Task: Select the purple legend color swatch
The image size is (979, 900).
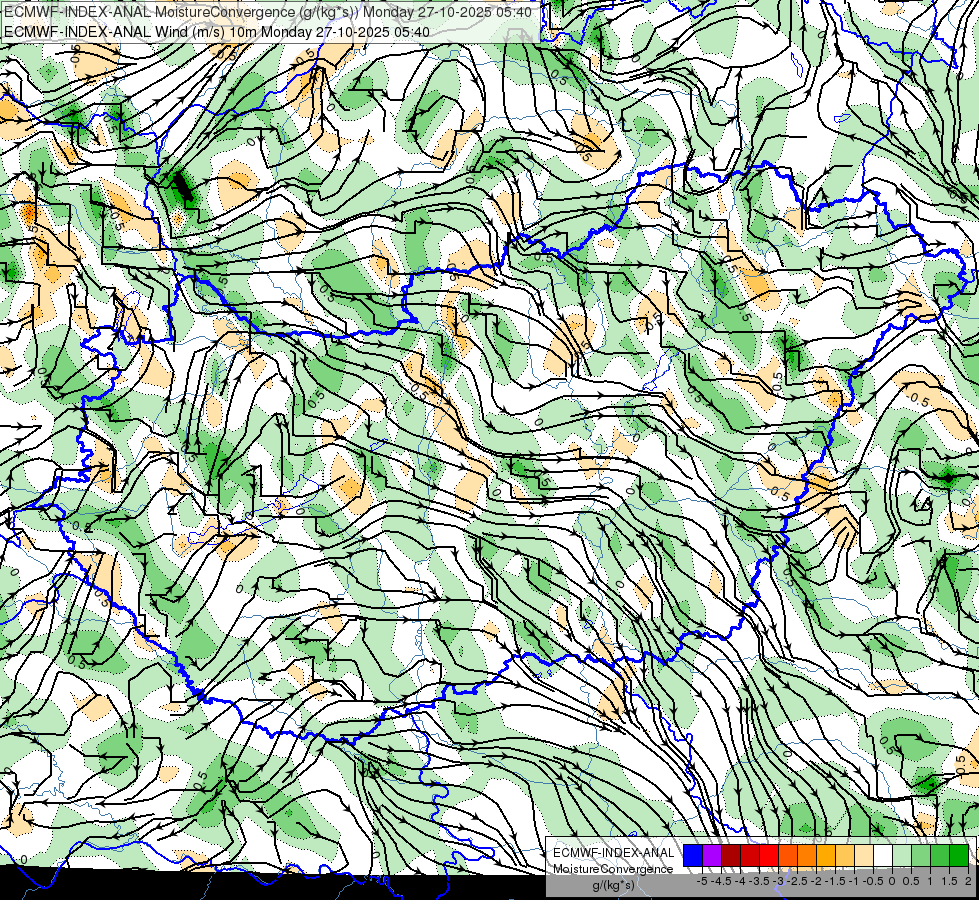Action: [712, 855]
